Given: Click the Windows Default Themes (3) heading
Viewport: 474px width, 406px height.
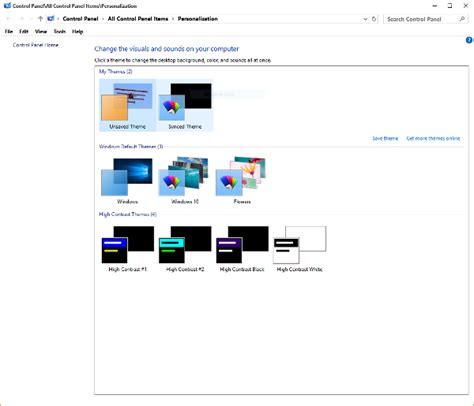Looking at the screenshot, I should point(131,147).
